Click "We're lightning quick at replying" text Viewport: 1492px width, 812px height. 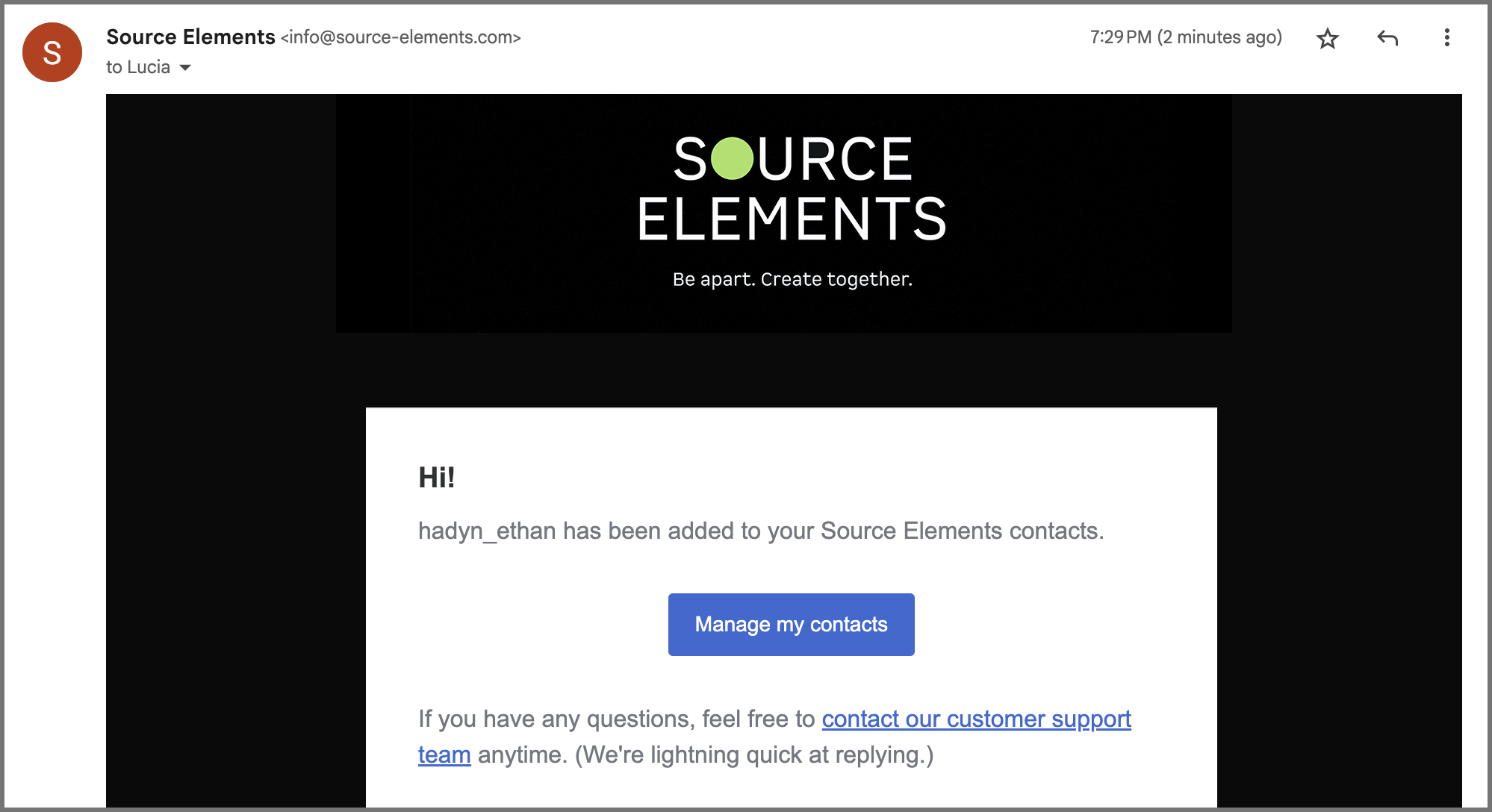[754, 755]
